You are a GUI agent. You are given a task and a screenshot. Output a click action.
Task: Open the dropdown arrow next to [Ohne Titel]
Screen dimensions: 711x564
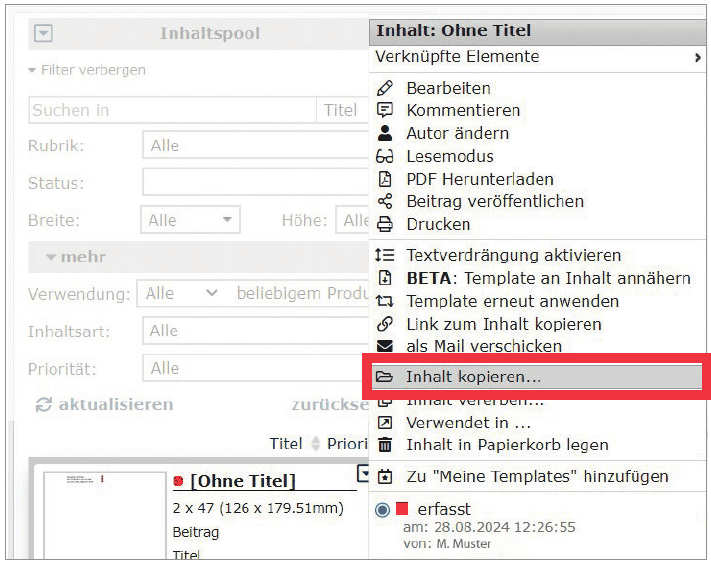coord(363,473)
